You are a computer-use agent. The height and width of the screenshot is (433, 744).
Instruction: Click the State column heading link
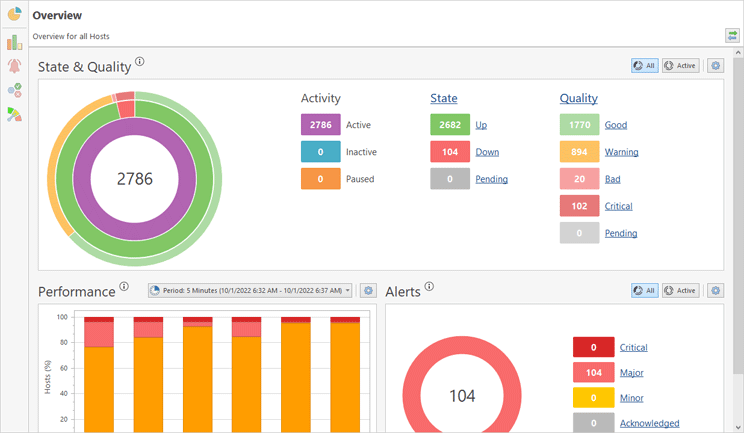click(444, 98)
